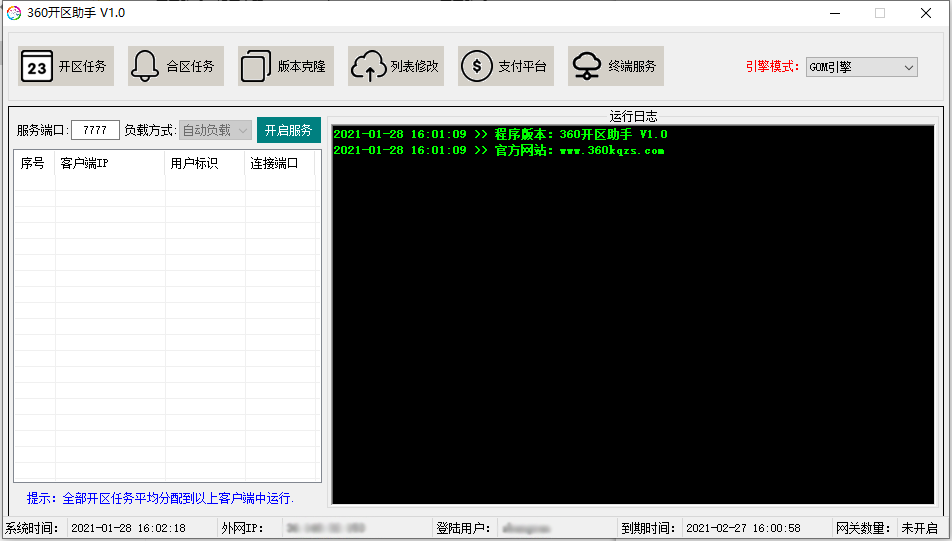Expand the 引擎模式 GOM引擎 dropdown
The height and width of the screenshot is (541, 952).
861,67
